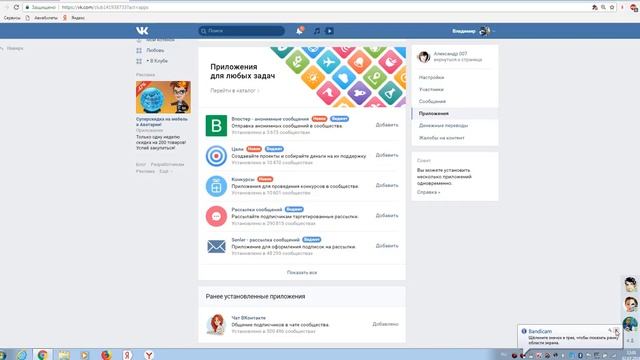Open Владимир profile dropdown menu
Screen dimensions: 640x360
tap(473, 31)
